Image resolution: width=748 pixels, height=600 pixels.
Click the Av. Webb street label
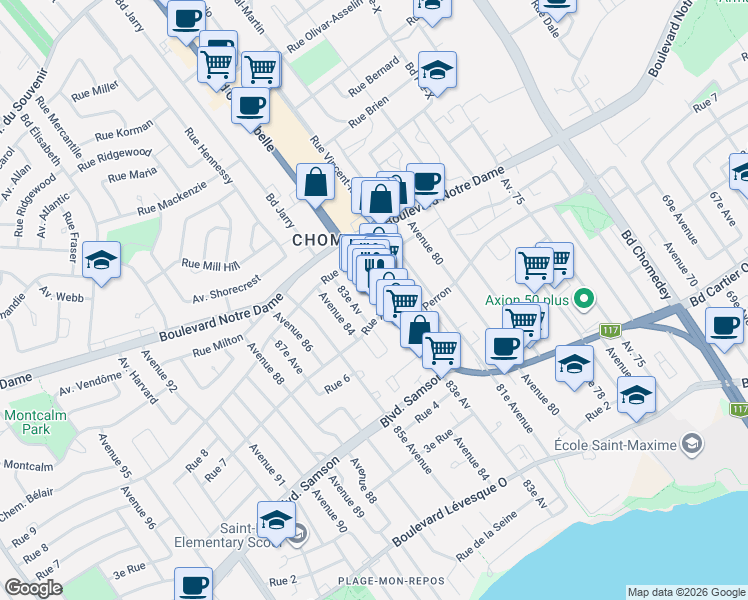coord(62,294)
